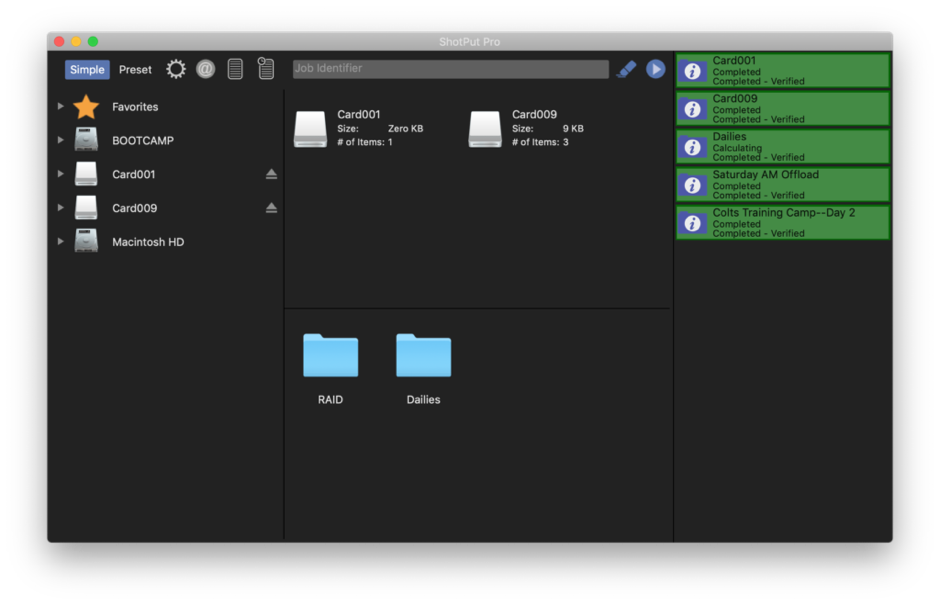Screen dimensions: 939x604
Task: Expand the BOOTCAMP drive
Action: point(61,140)
